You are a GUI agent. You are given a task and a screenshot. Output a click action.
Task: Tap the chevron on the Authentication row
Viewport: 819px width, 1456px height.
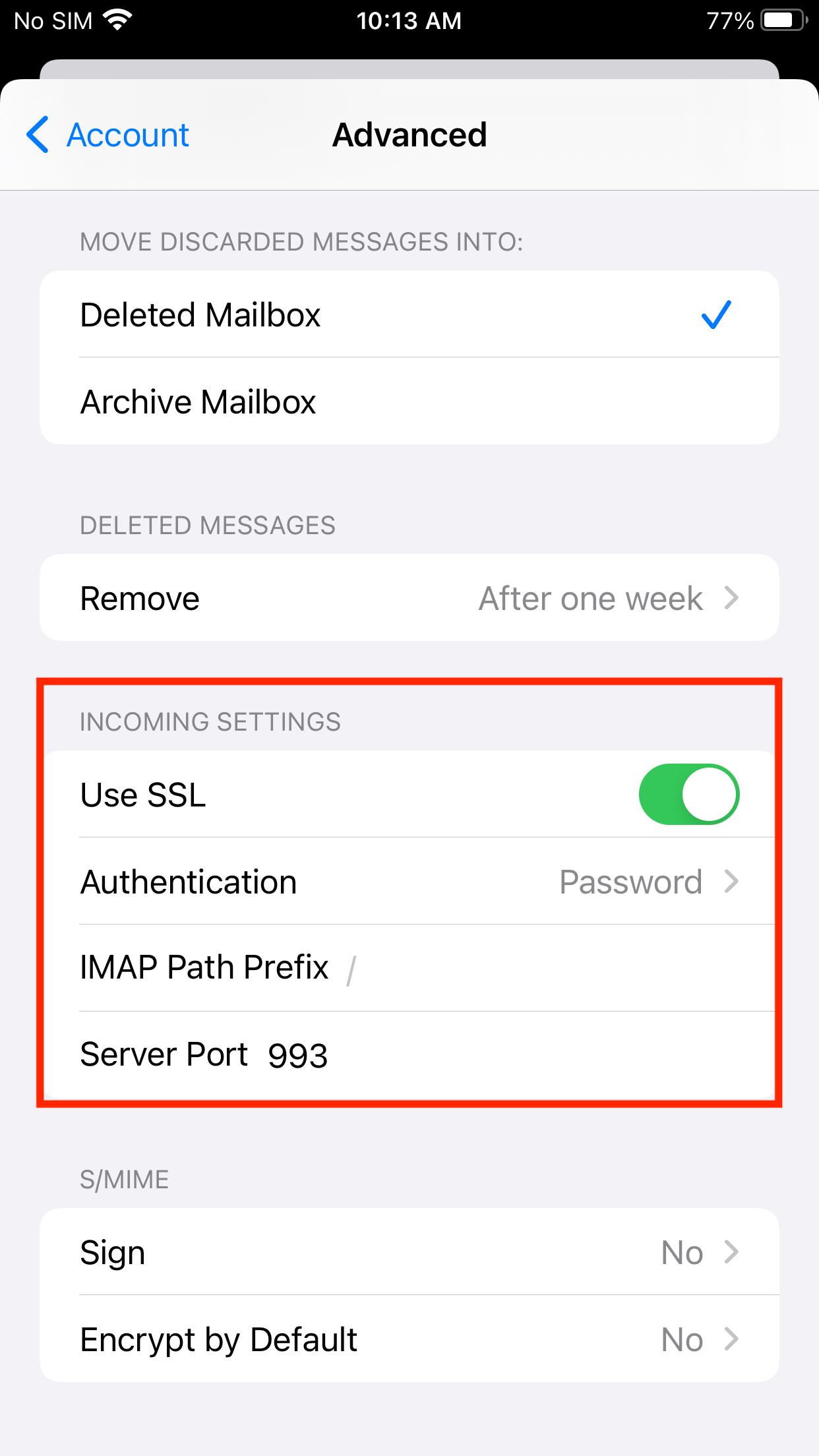[x=731, y=881]
